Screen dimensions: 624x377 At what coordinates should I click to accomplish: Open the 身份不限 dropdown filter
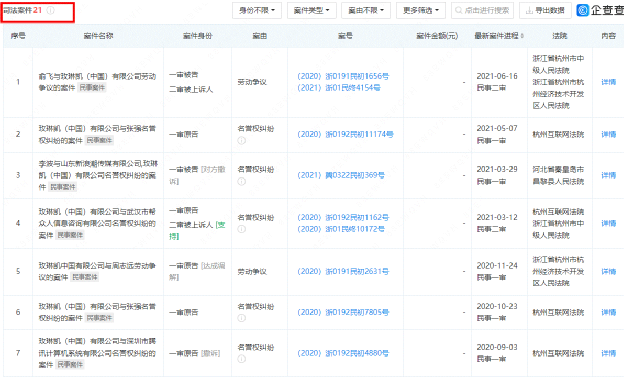(x=257, y=10)
